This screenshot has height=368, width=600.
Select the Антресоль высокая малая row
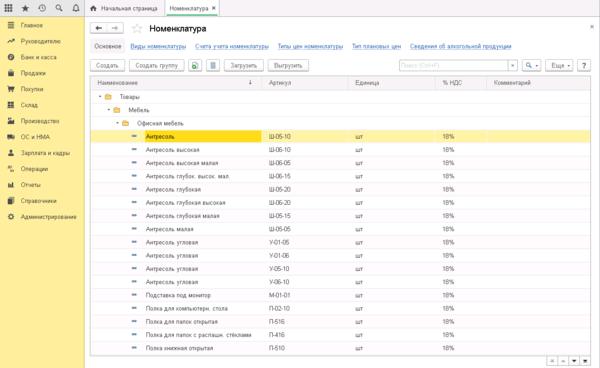(x=341, y=163)
